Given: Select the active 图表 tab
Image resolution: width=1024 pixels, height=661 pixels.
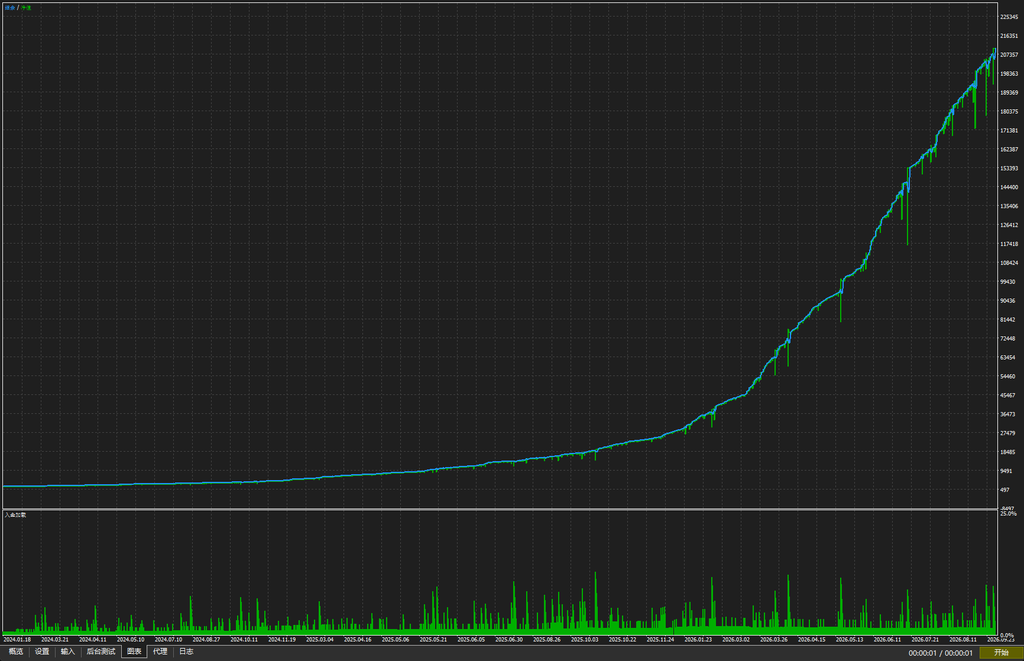Looking at the screenshot, I should tap(134, 652).
